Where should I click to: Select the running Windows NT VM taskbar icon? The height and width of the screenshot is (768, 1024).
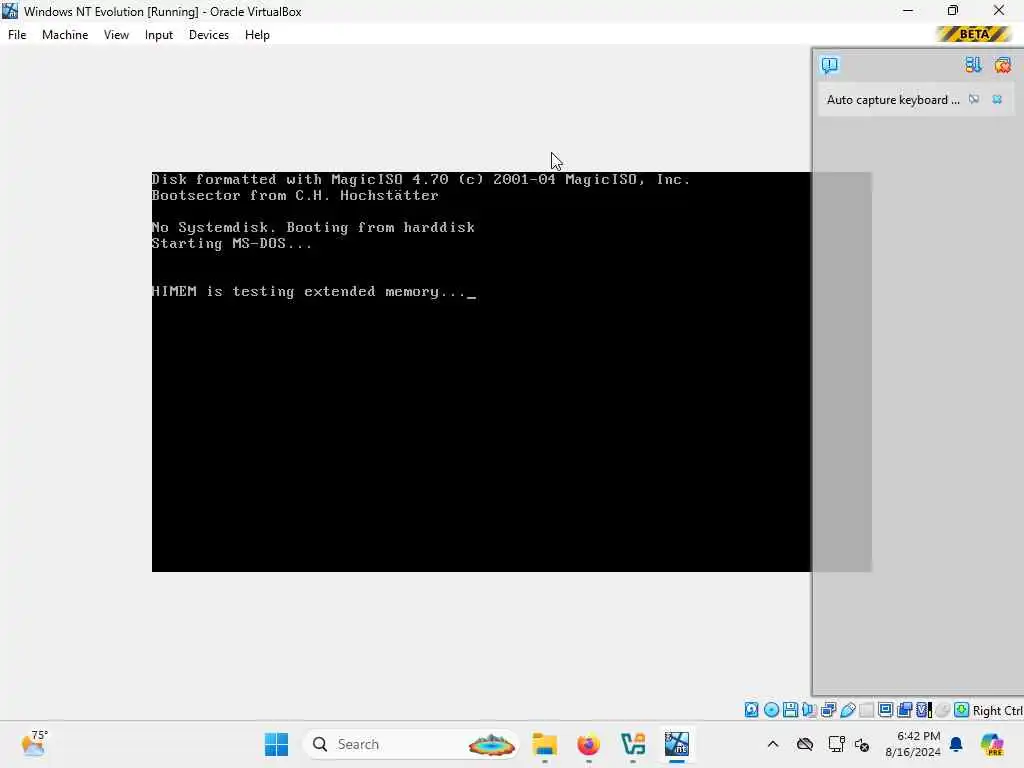pyautogui.click(x=677, y=744)
